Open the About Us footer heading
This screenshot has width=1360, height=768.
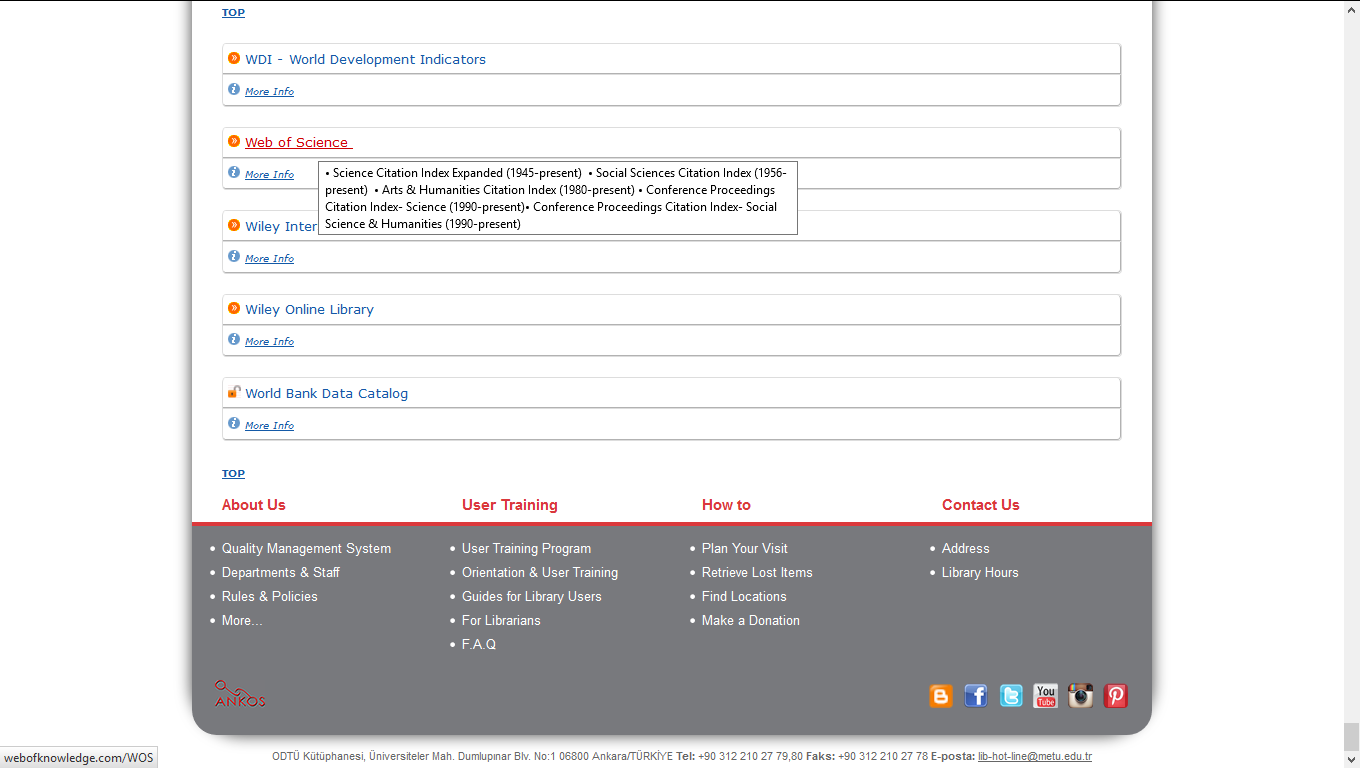254,505
